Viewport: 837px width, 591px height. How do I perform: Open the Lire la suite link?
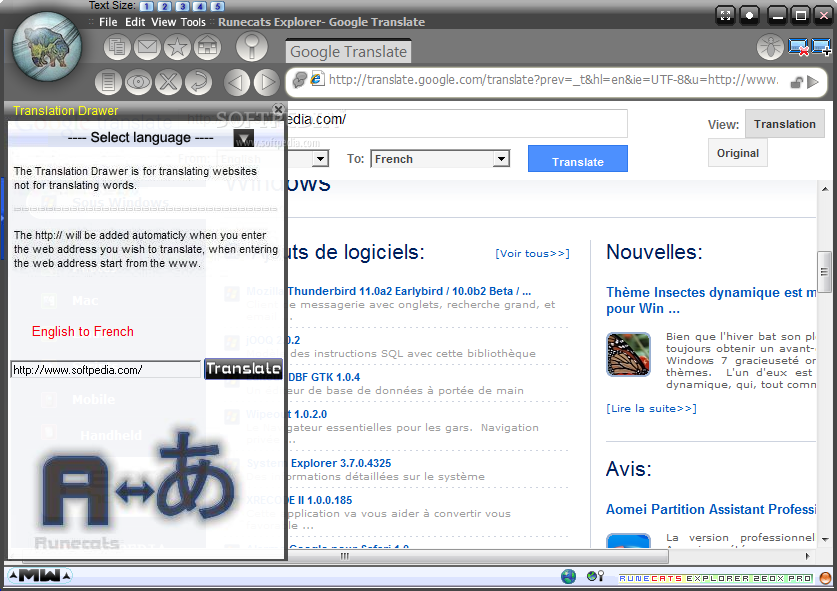click(651, 408)
